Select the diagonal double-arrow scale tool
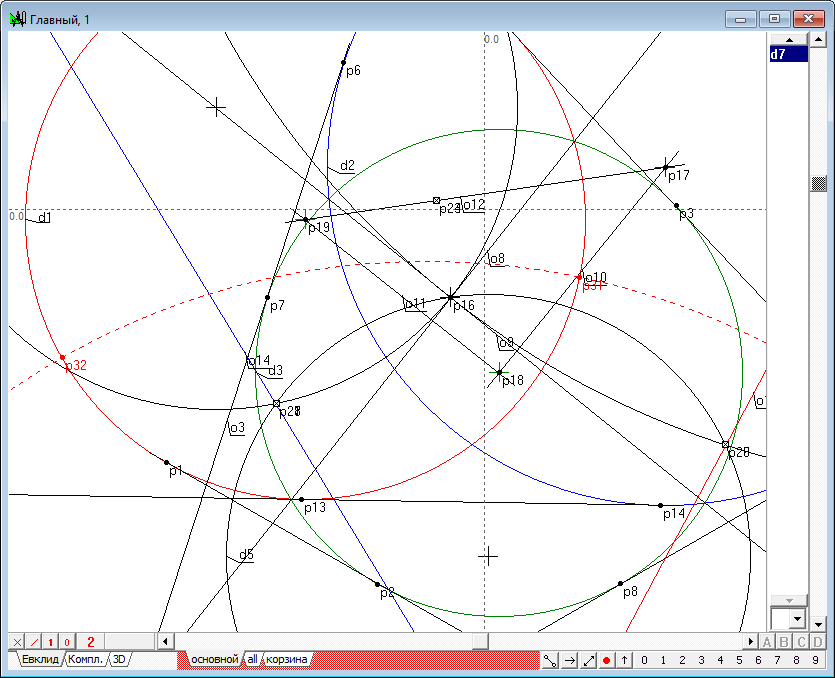This screenshot has width=835, height=678. tap(588, 660)
